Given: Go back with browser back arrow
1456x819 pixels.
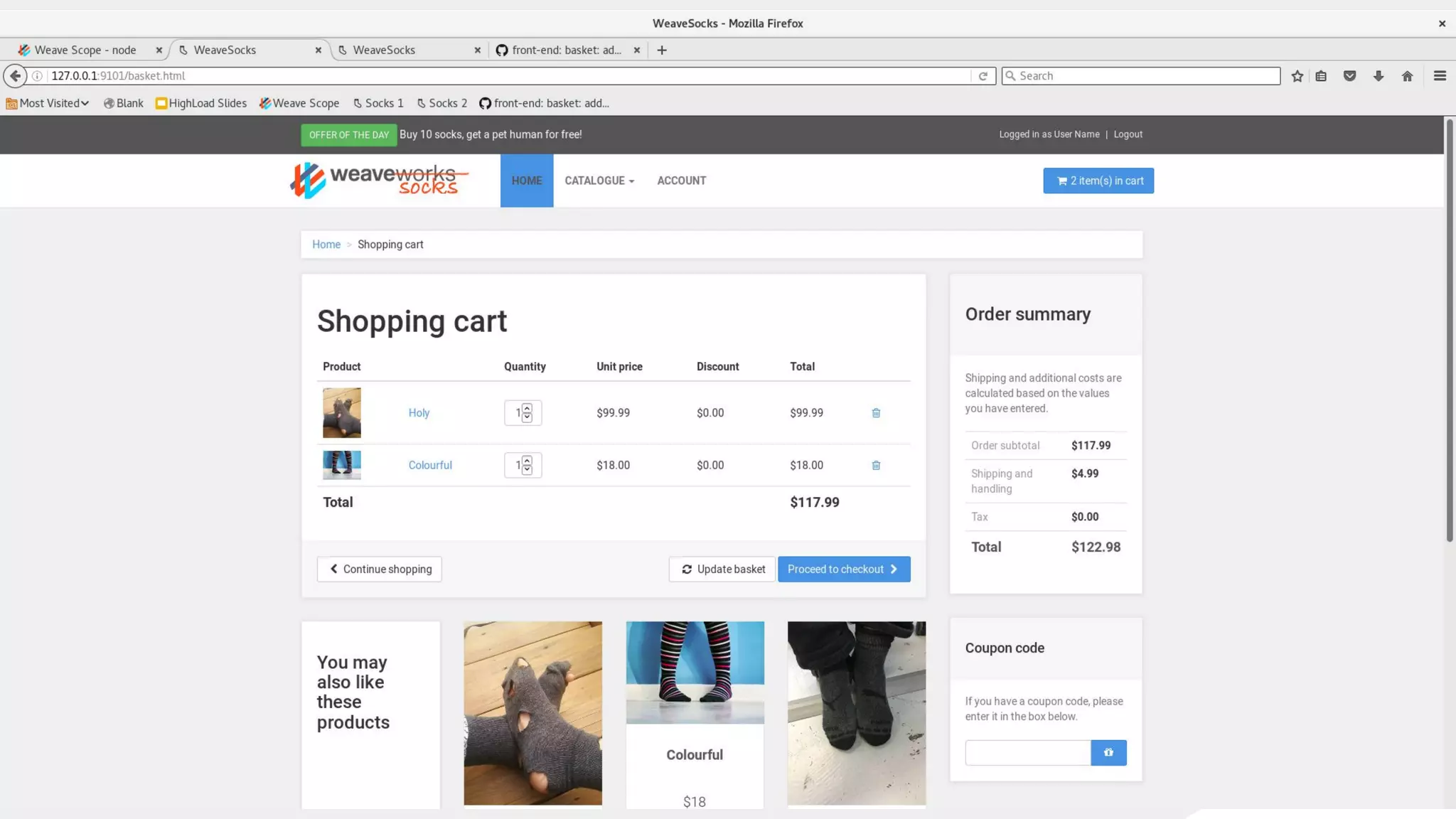Looking at the screenshot, I should tap(15, 76).
